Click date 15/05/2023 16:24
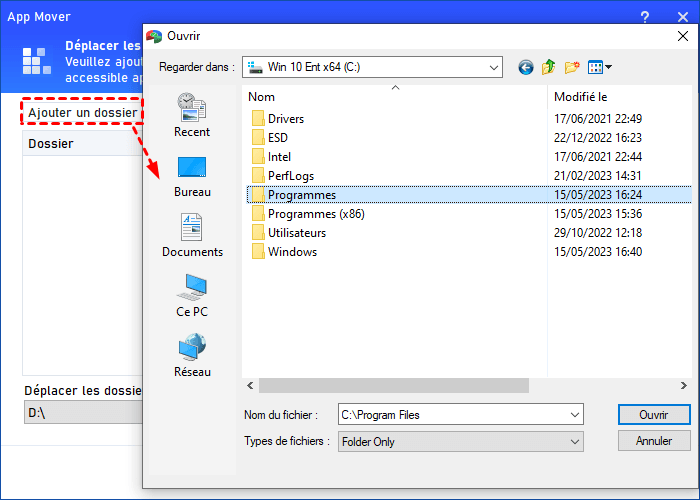The image size is (700, 500). click(598, 195)
